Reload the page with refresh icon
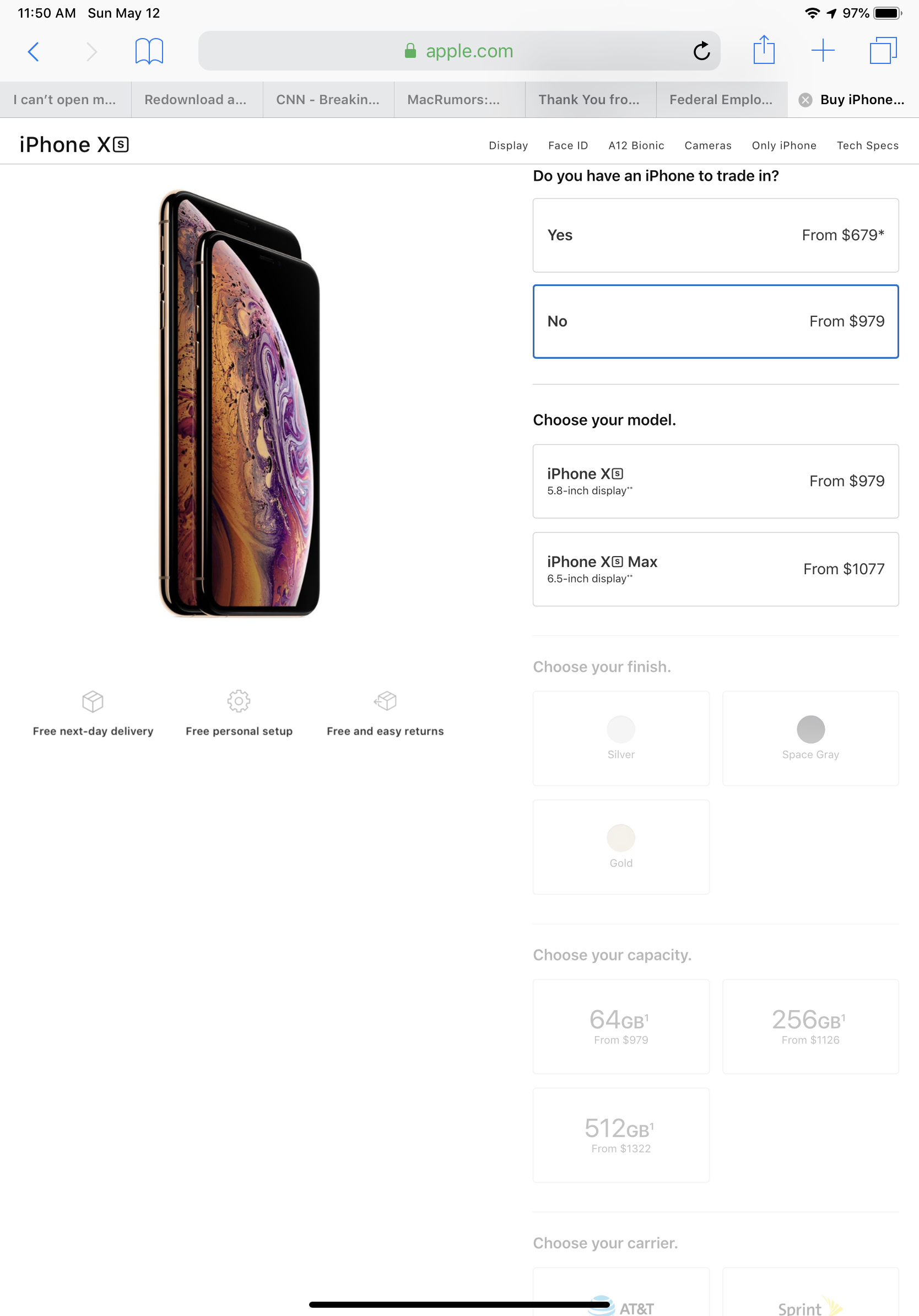This screenshot has height=1316, width=919. [x=701, y=51]
